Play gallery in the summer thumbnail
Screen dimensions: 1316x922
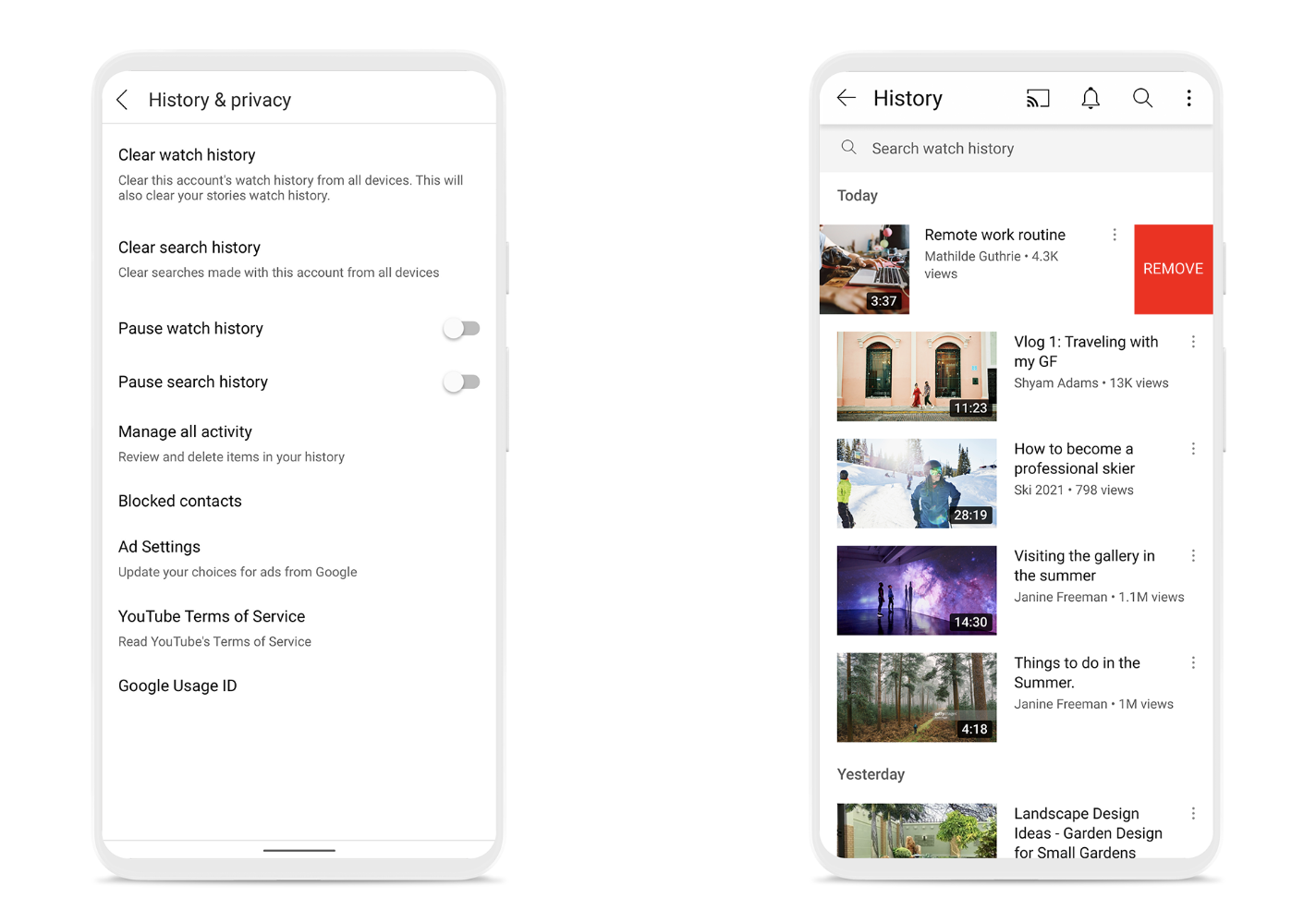click(x=917, y=590)
